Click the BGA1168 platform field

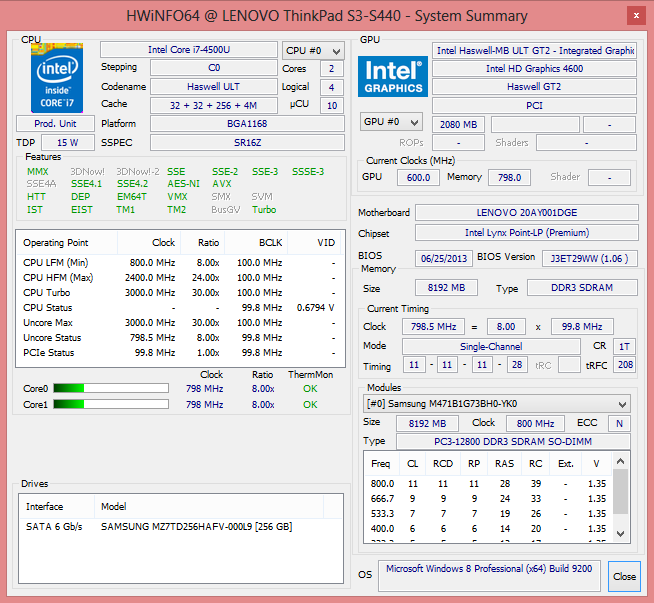click(x=247, y=123)
